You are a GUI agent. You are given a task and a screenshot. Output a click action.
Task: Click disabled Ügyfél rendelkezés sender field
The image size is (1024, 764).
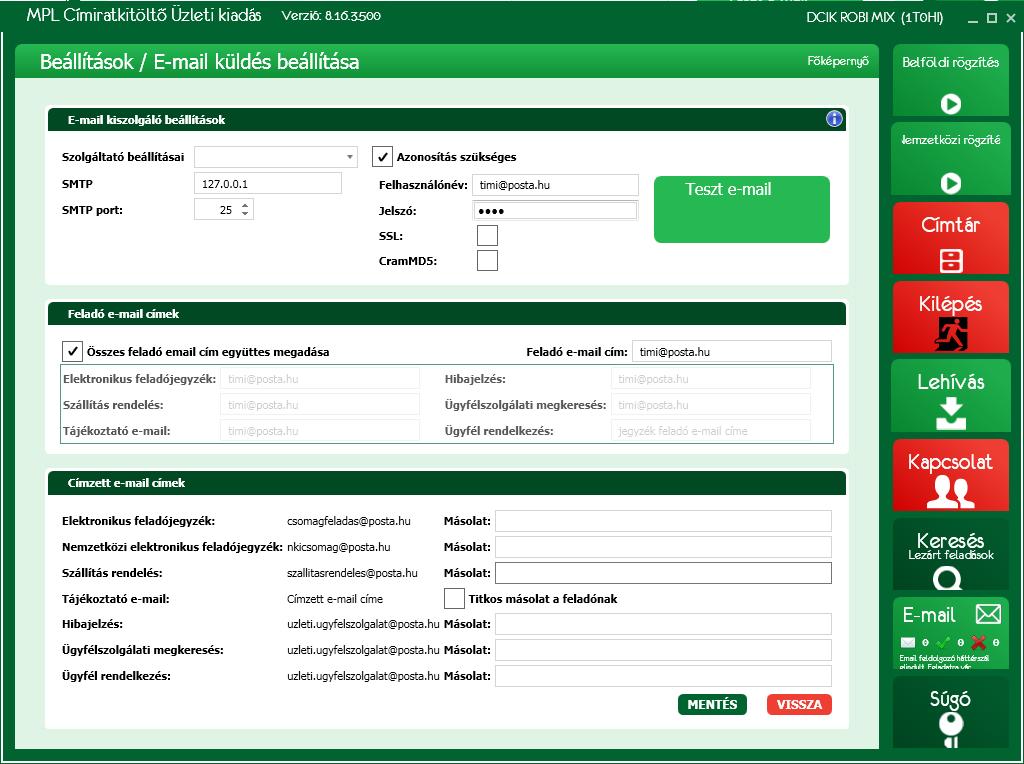pyautogui.click(x=711, y=430)
